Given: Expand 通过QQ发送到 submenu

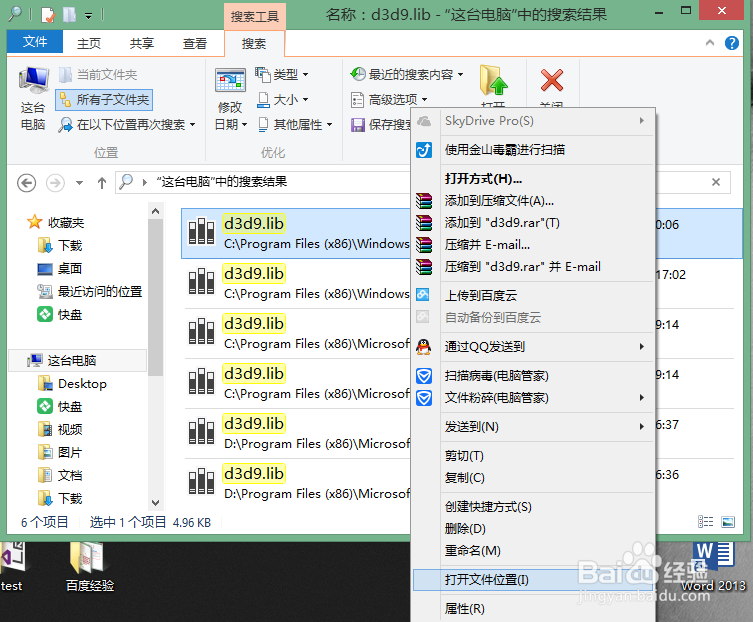Looking at the screenshot, I should coord(533,347).
